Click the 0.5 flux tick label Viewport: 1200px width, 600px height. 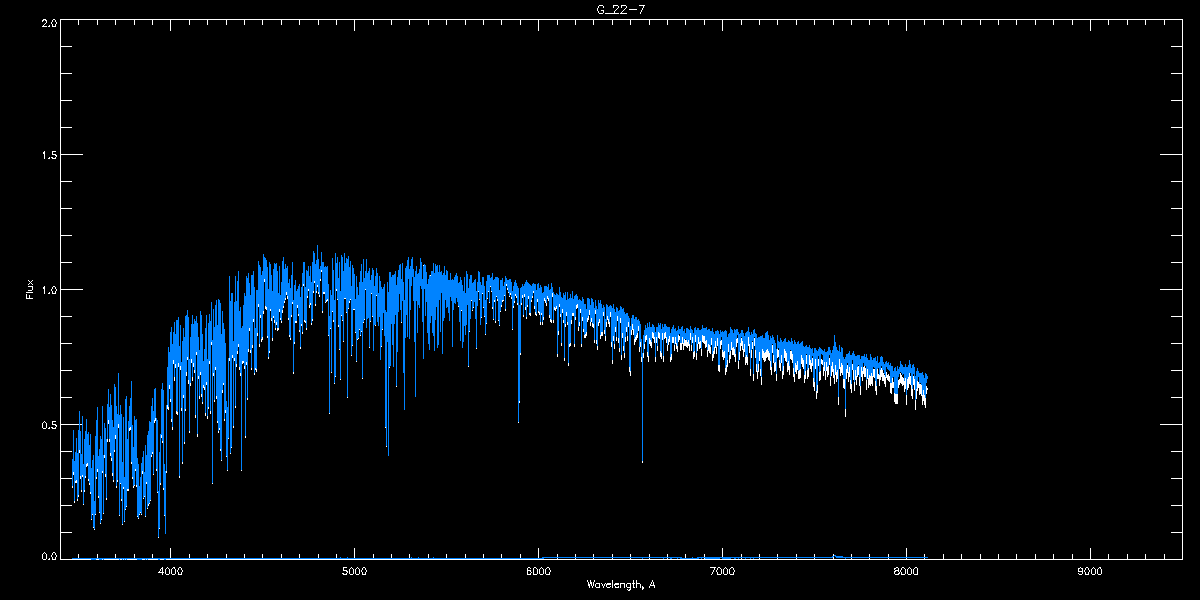click(49, 424)
